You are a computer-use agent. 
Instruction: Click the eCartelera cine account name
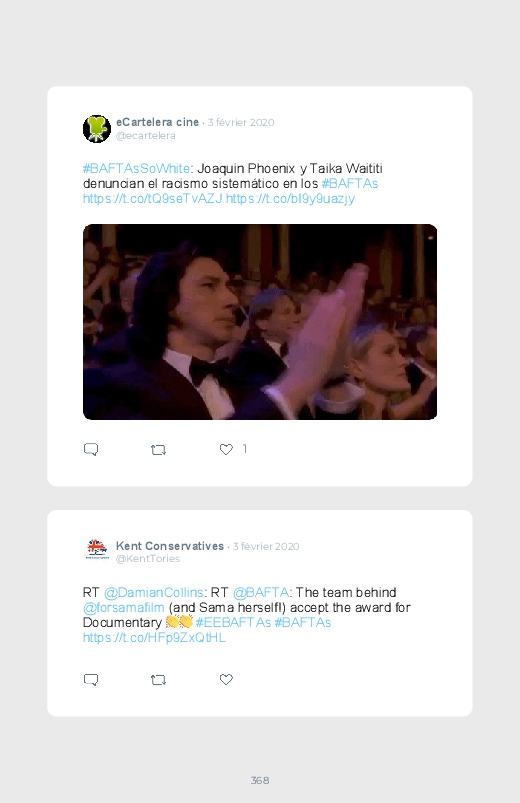157,122
